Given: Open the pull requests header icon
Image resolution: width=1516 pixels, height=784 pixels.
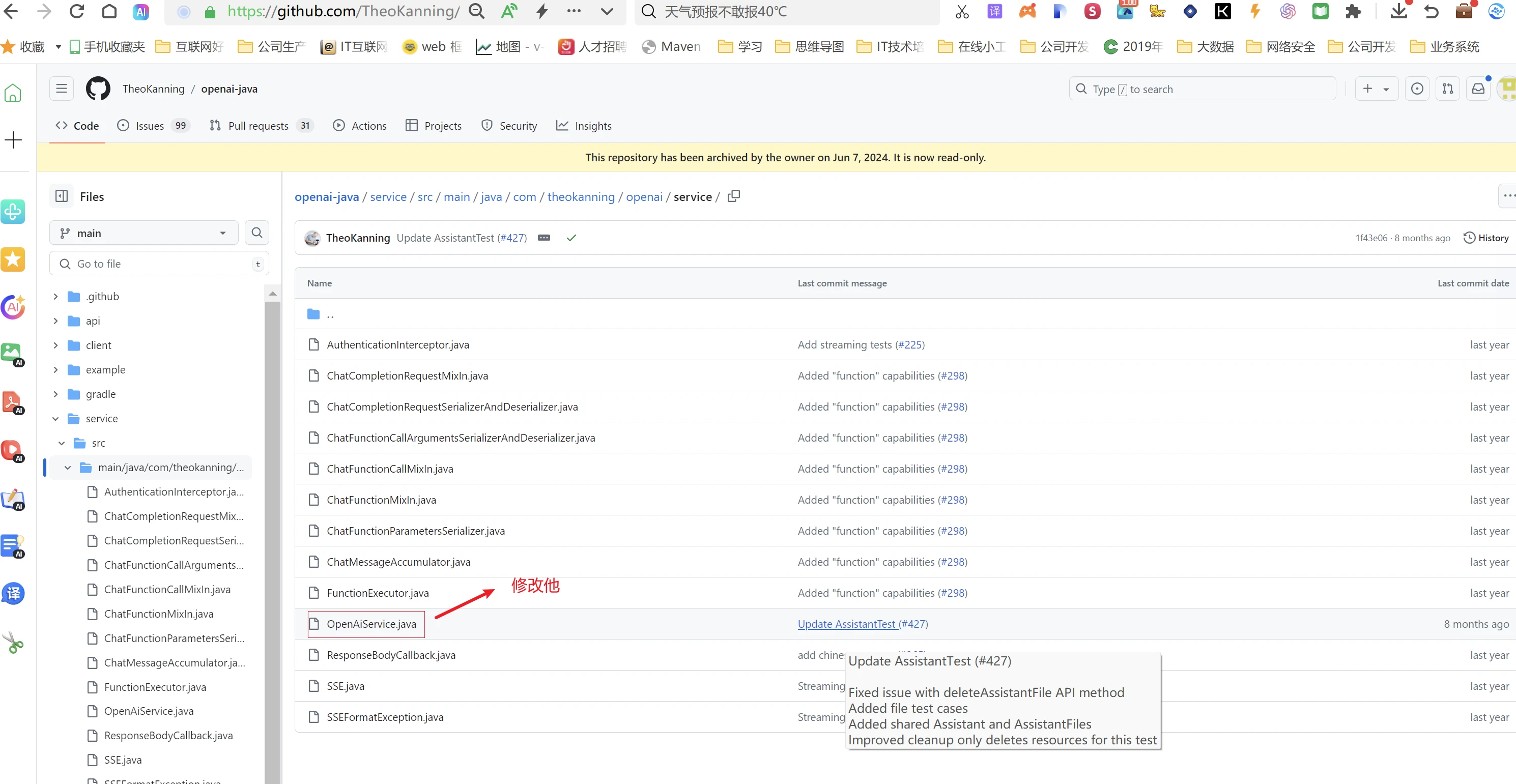Looking at the screenshot, I should click(1447, 89).
